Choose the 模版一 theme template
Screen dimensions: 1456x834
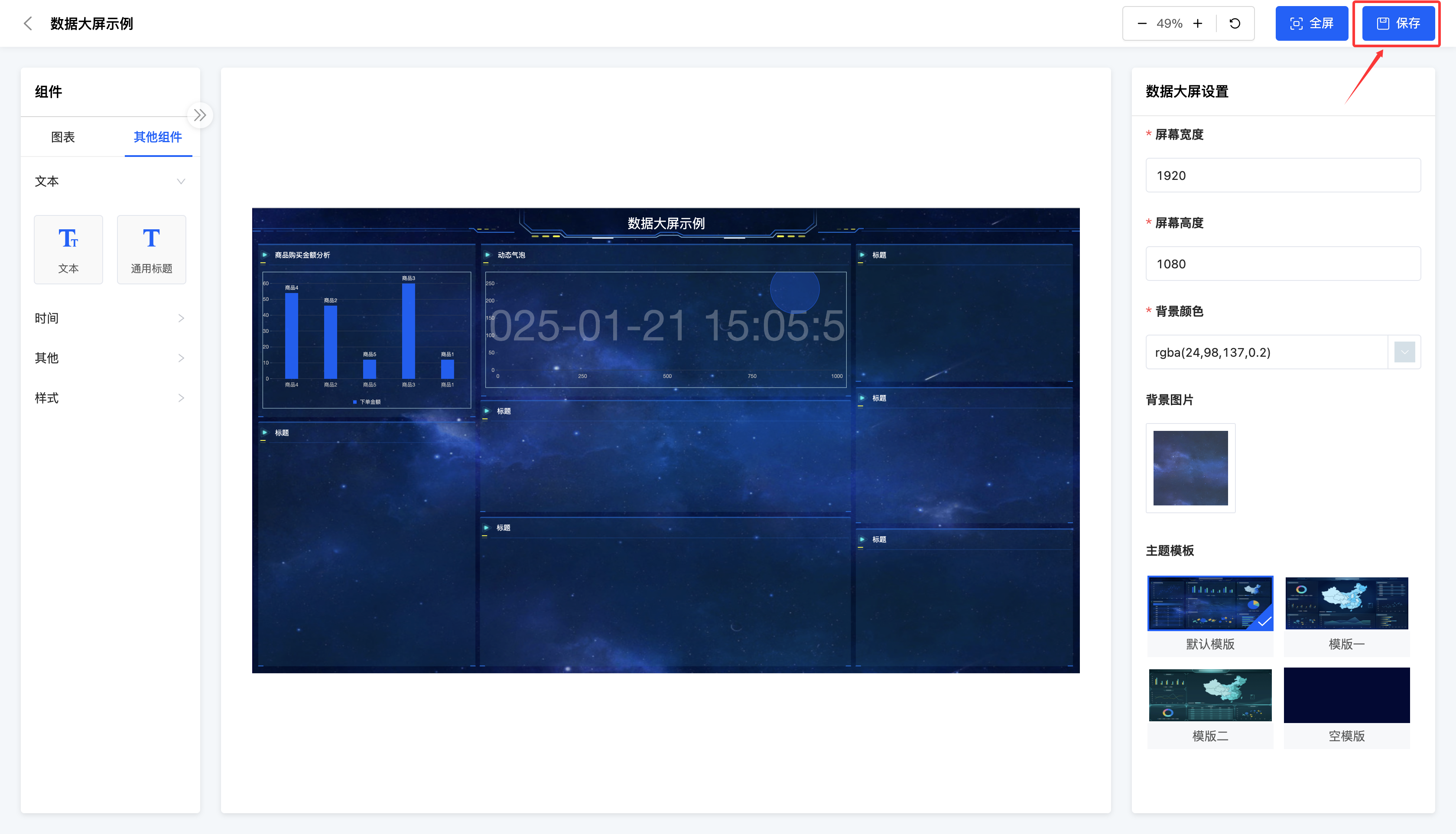coord(1346,604)
